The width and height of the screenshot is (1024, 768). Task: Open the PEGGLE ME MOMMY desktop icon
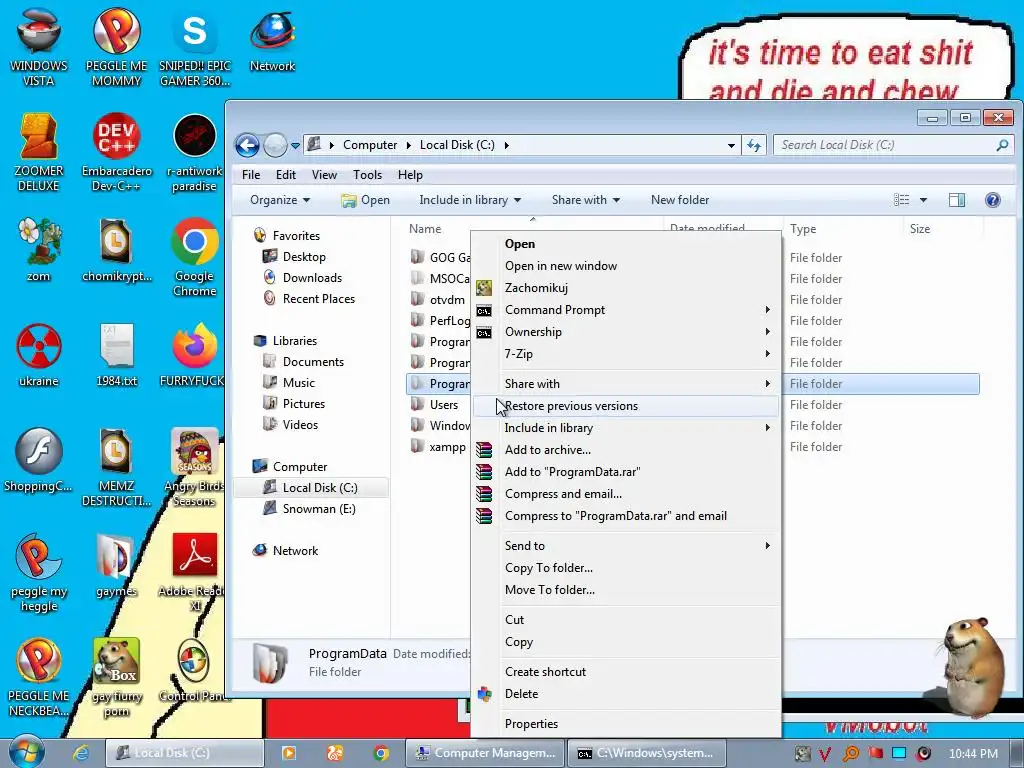click(x=116, y=46)
